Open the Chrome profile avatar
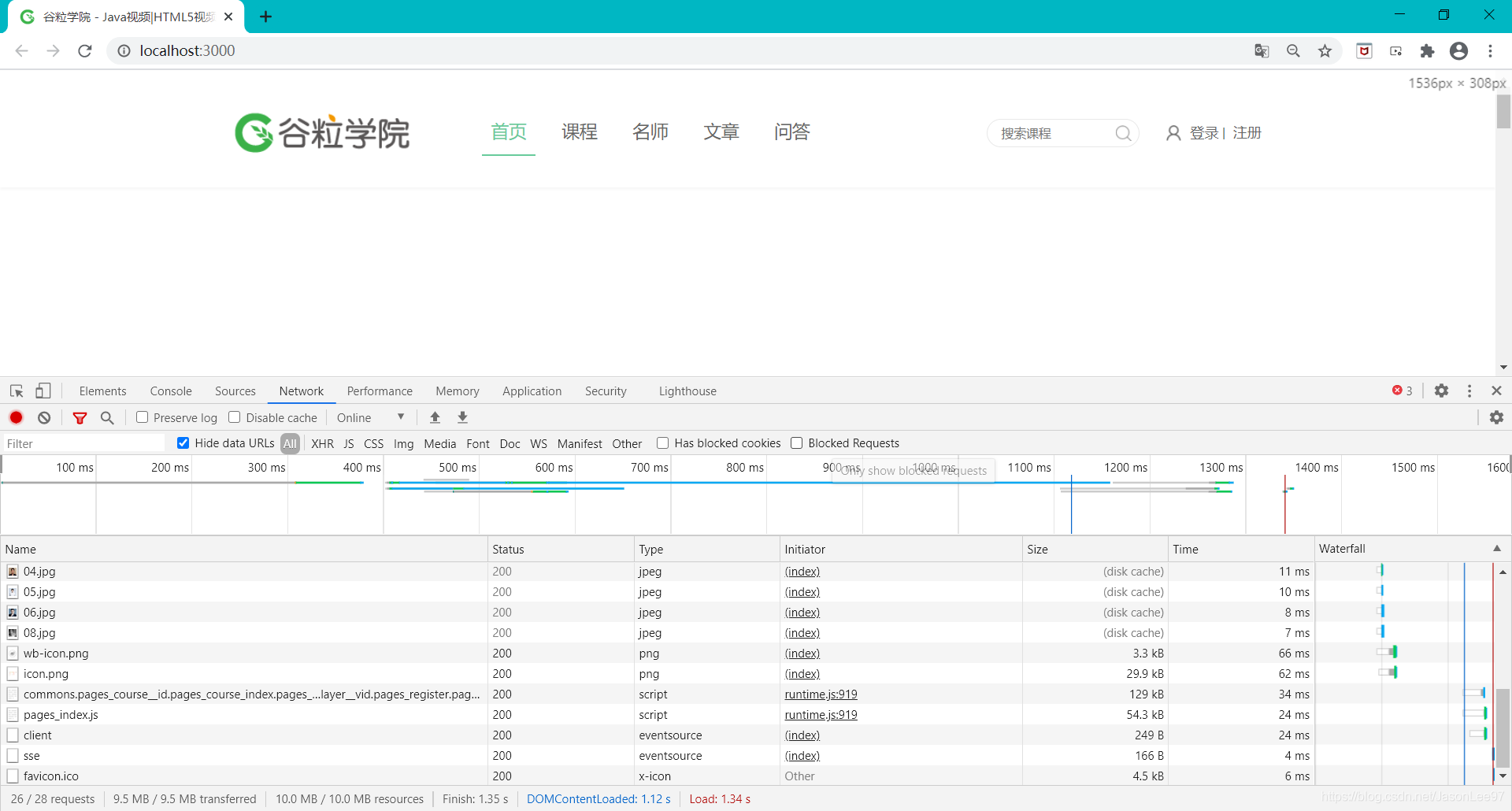 [1458, 50]
